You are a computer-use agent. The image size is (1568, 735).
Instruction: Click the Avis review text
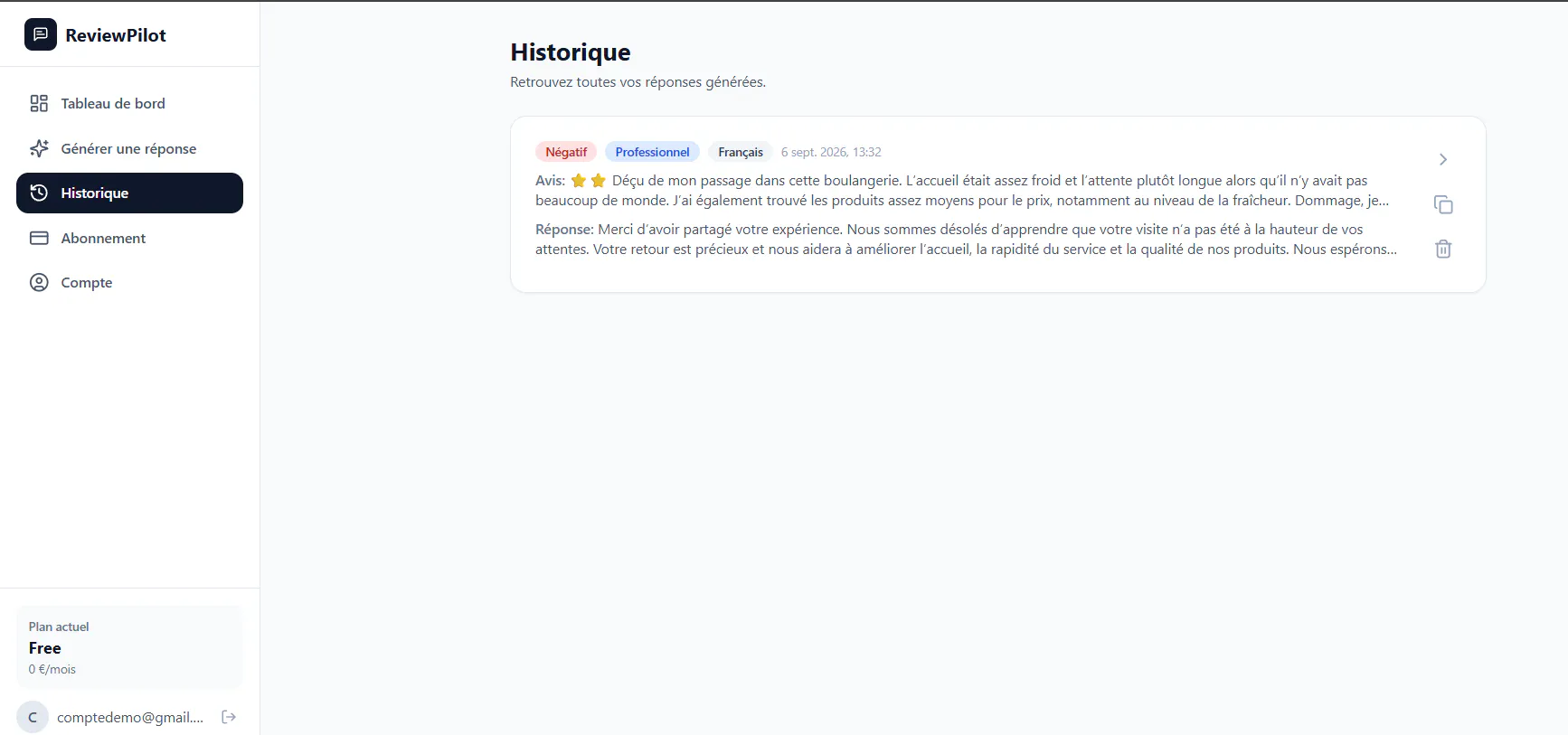962,191
